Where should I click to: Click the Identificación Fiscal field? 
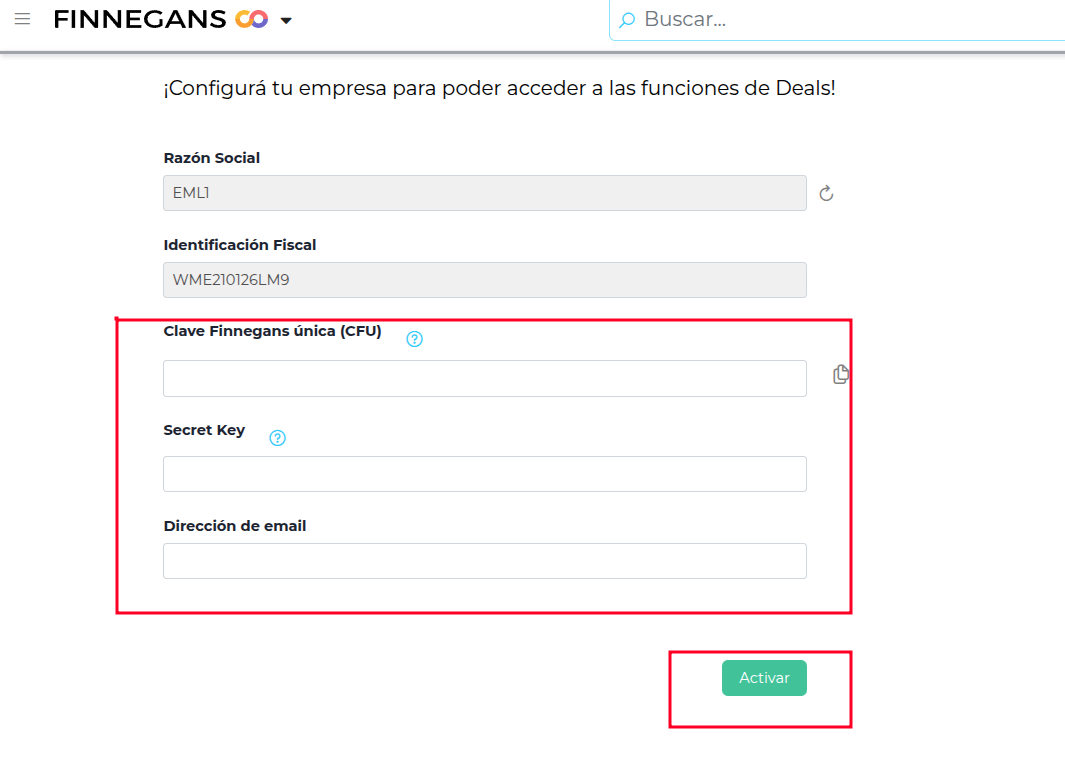(484, 280)
